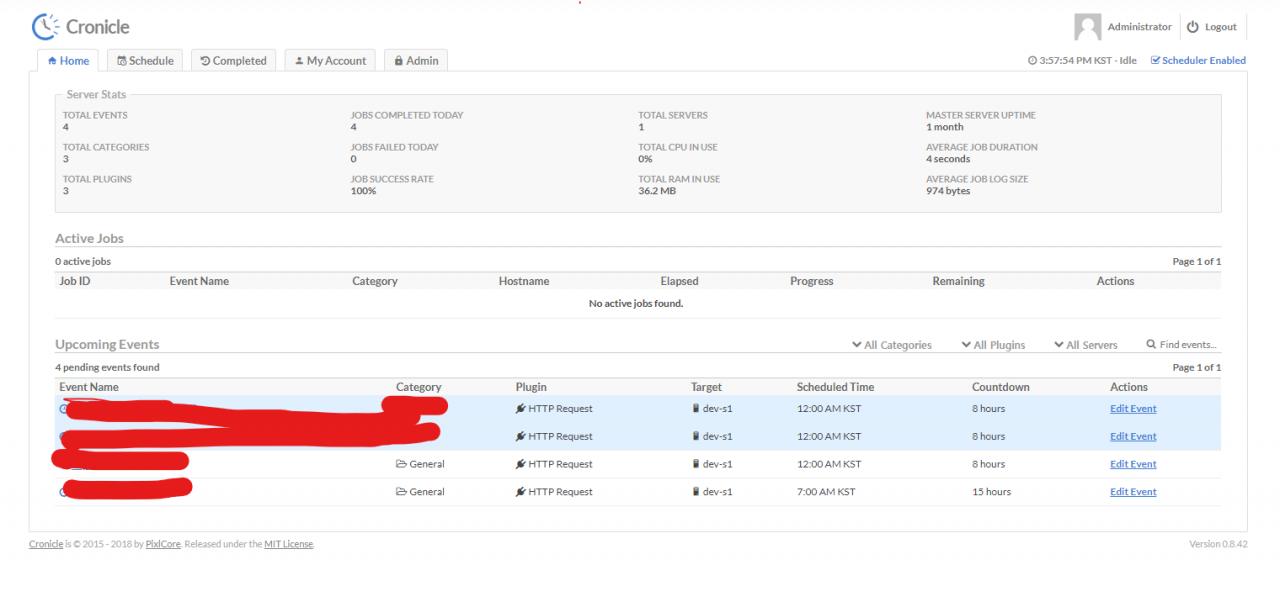Toggle the Scheduler Enabled checkbox

click(1198, 61)
